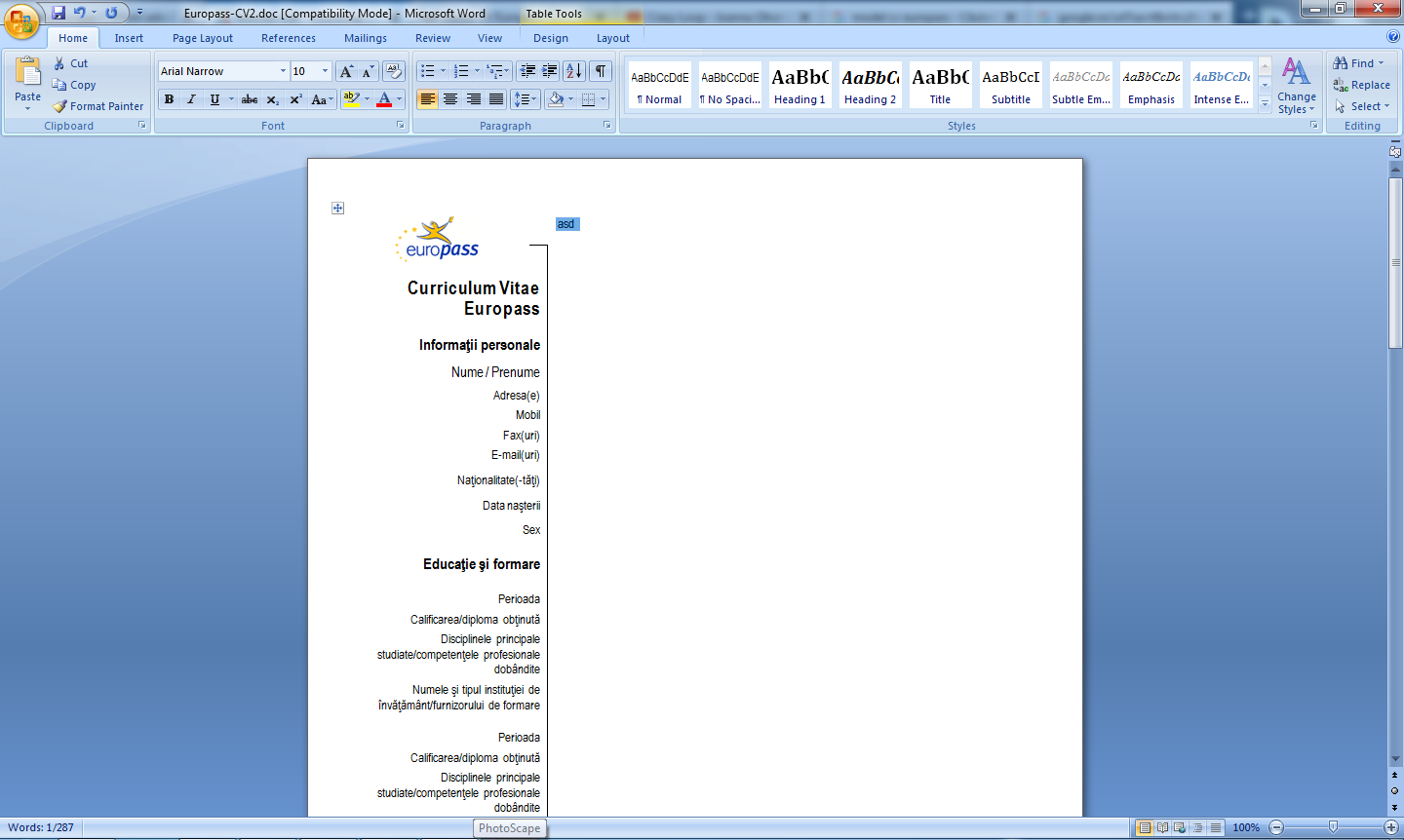Open the Change Case dropdown
The image size is (1404, 840).
(322, 99)
